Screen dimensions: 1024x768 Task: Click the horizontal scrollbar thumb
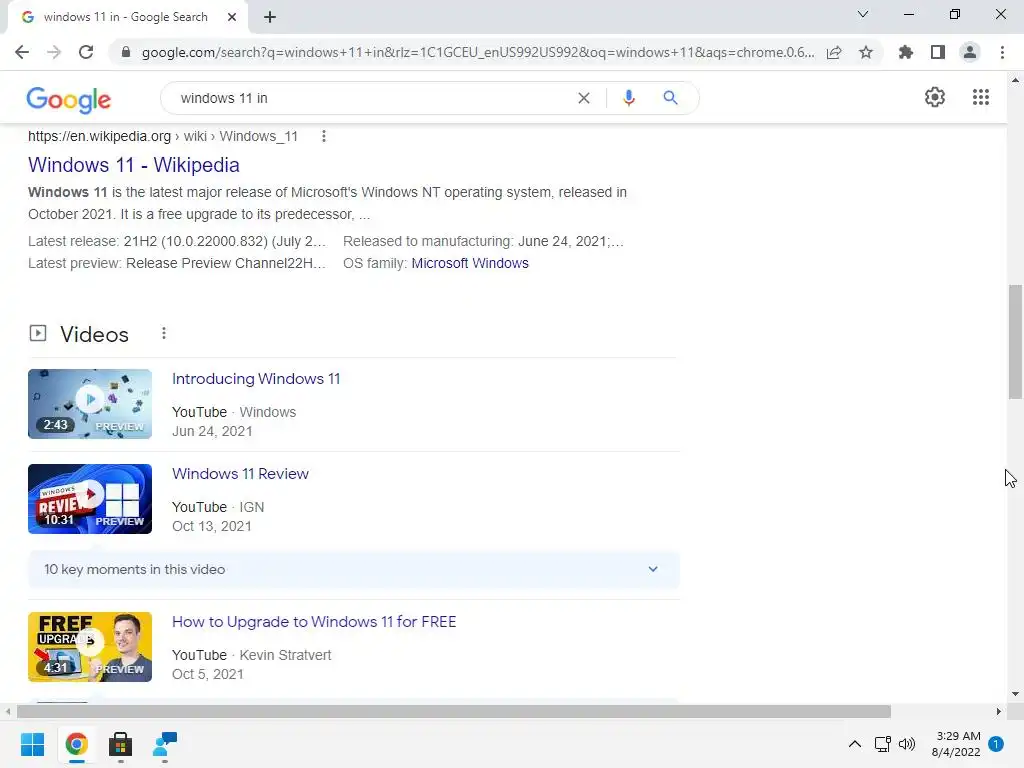454,711
